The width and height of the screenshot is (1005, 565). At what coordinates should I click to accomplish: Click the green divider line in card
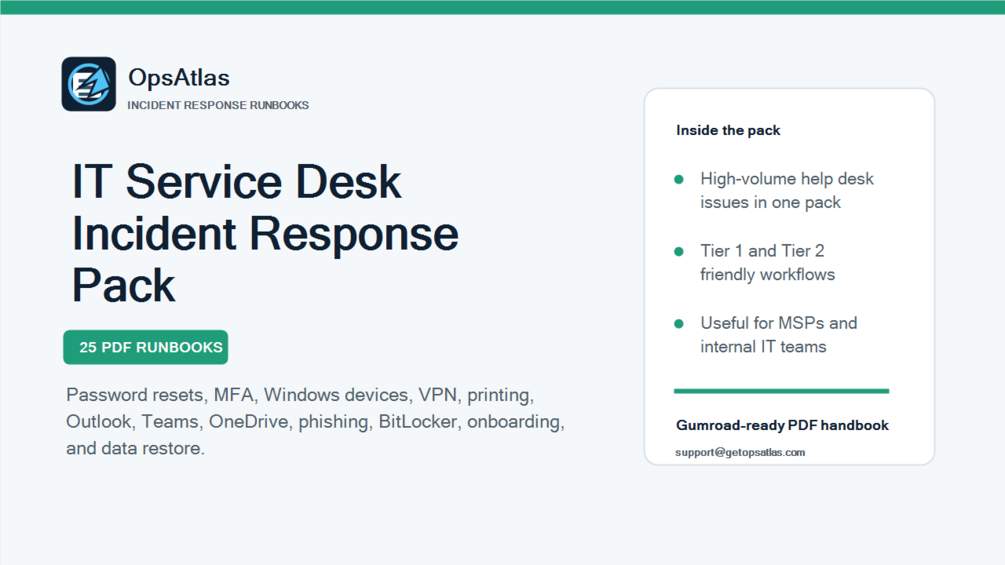point(781,391)
